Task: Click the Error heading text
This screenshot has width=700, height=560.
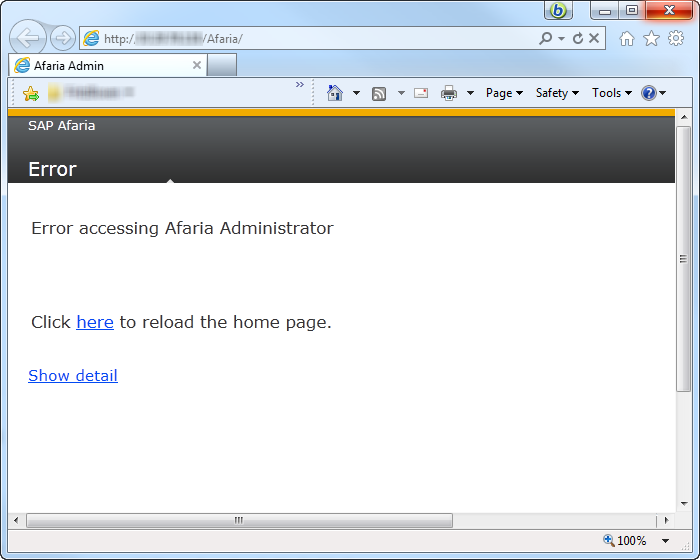Action: [52, 169]
